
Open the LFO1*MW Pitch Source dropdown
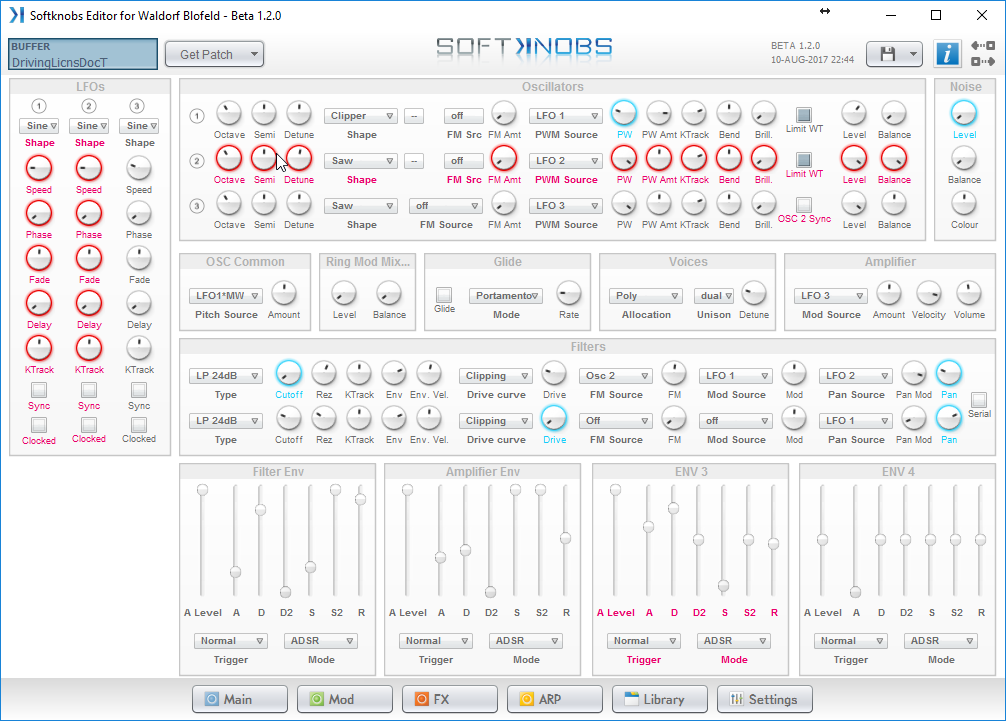click(x=226, y=296)
